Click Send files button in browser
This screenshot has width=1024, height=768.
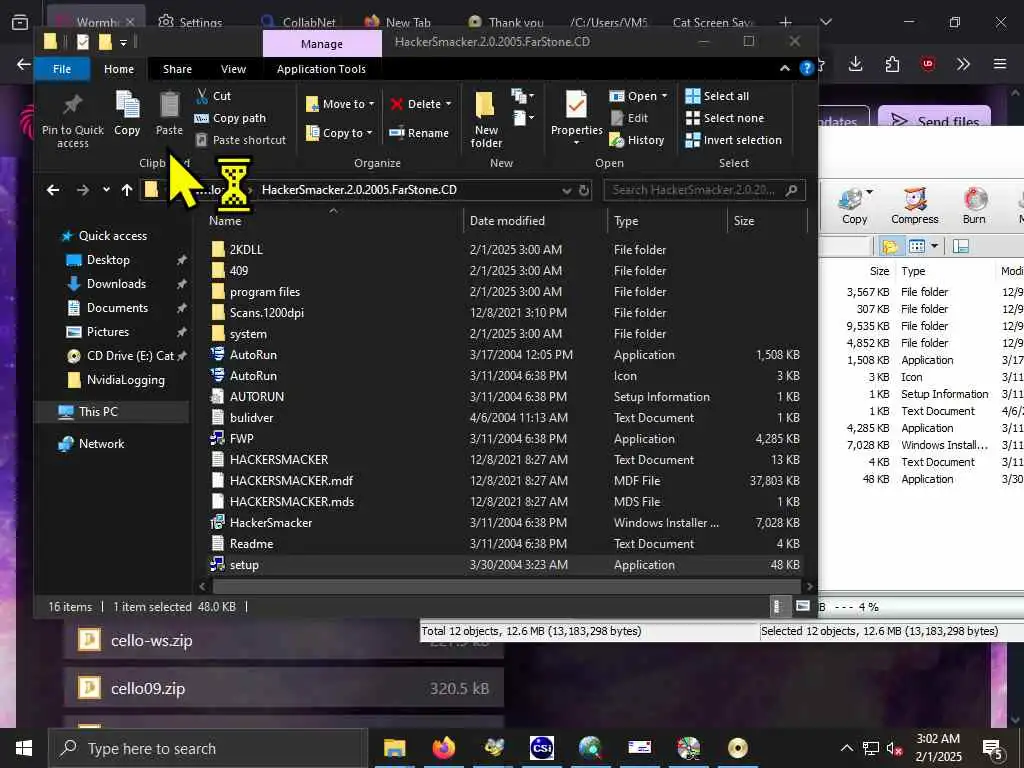click(935, 120)
